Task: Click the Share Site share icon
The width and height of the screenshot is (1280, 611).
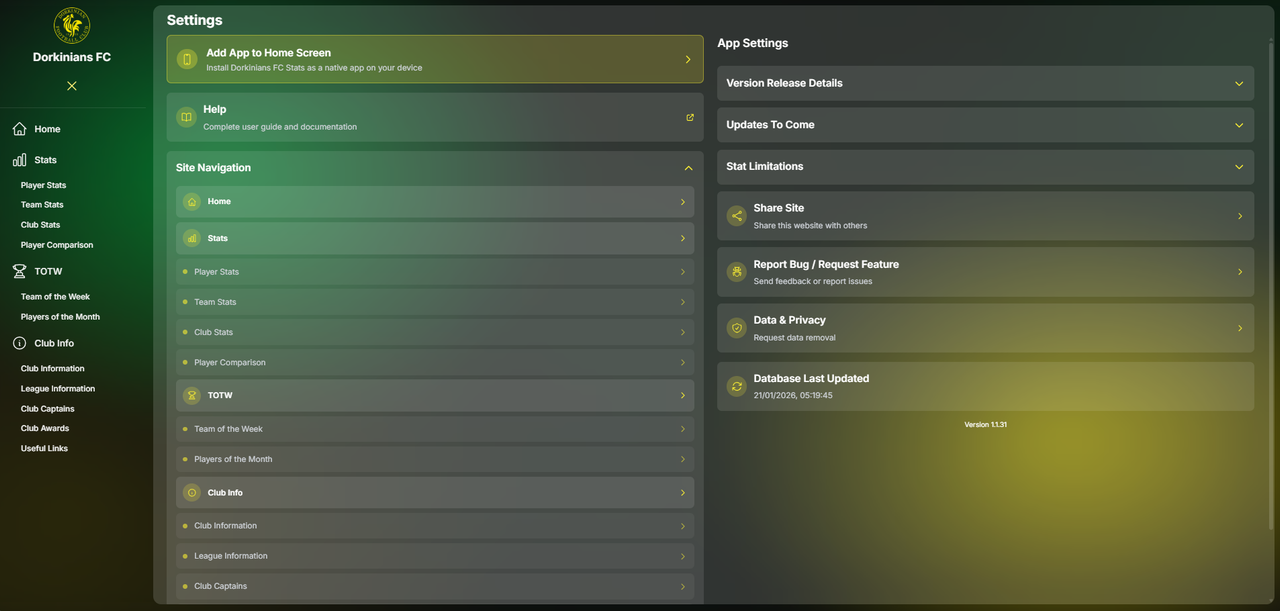Action: point(737,216)
